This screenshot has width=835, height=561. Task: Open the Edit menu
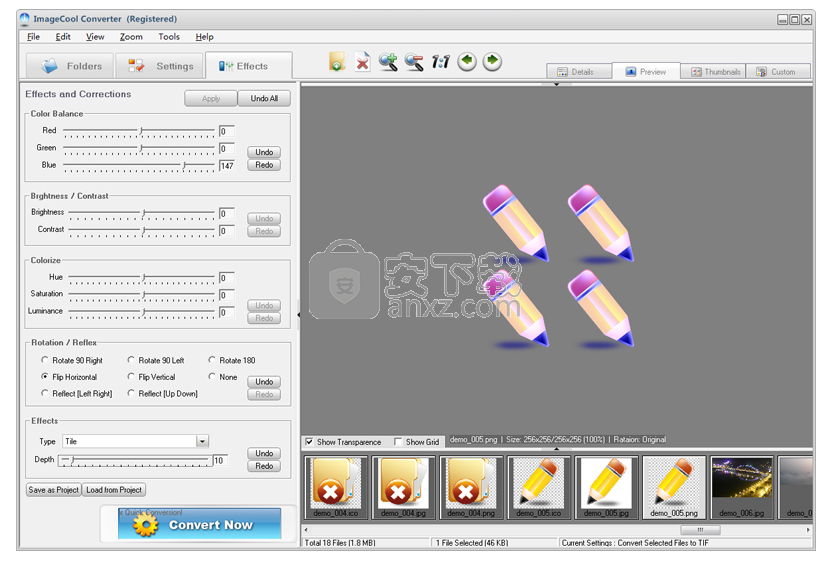point(63,37)
